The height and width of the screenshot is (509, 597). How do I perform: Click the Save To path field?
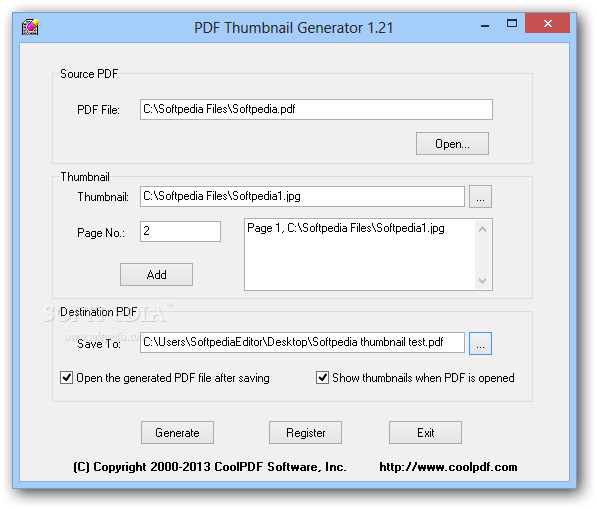click(302, 342)
